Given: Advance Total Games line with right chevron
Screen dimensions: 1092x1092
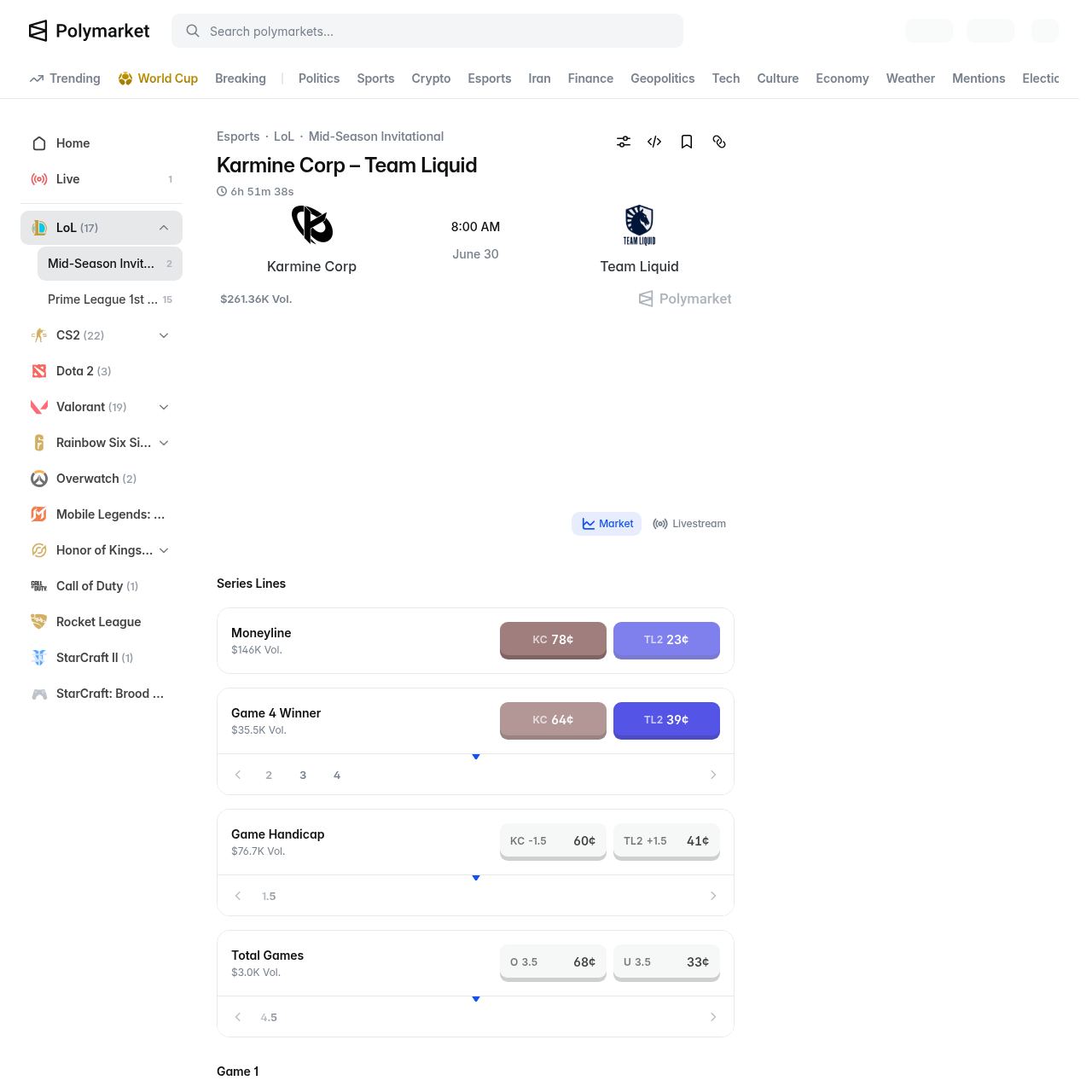Looking at the screenshot, I should 713,1017.
